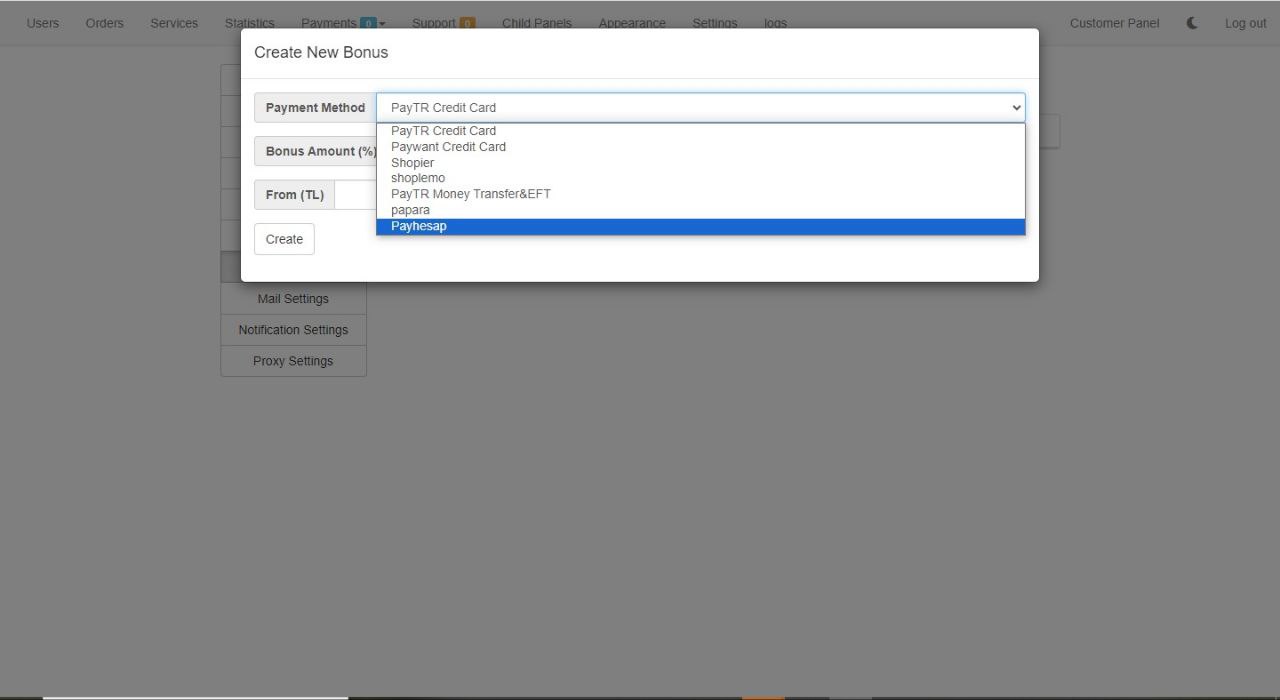Select papara payment option
1280x700 pixels.
coord(410,210)
